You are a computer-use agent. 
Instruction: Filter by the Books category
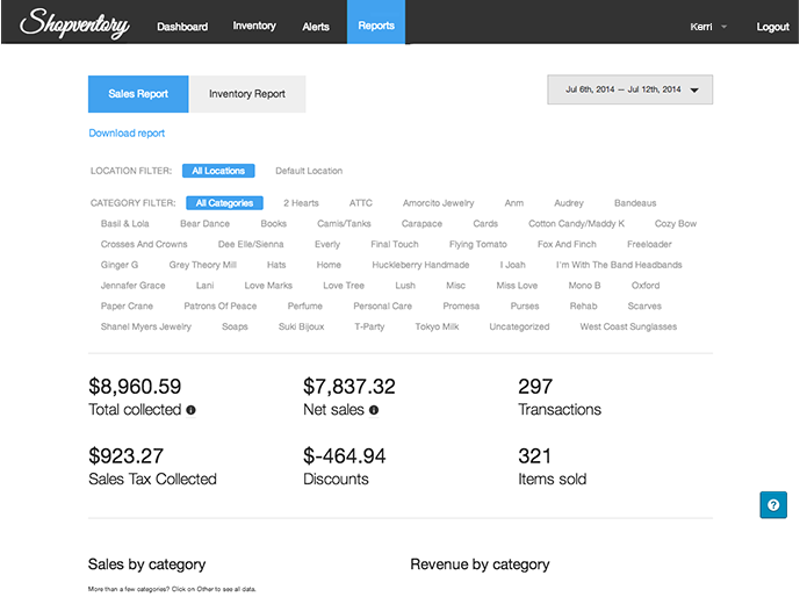[273, 223]
